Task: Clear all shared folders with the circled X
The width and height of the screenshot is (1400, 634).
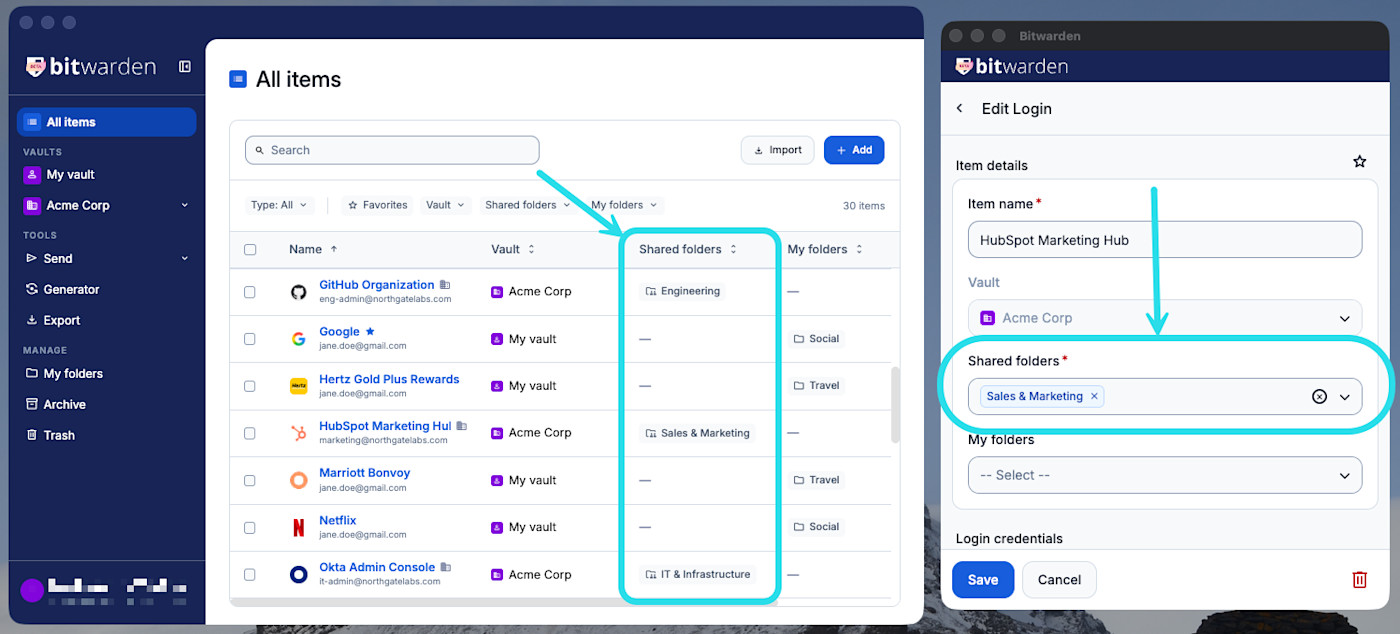Action: pyautogui.click(x=1319, y=396)
